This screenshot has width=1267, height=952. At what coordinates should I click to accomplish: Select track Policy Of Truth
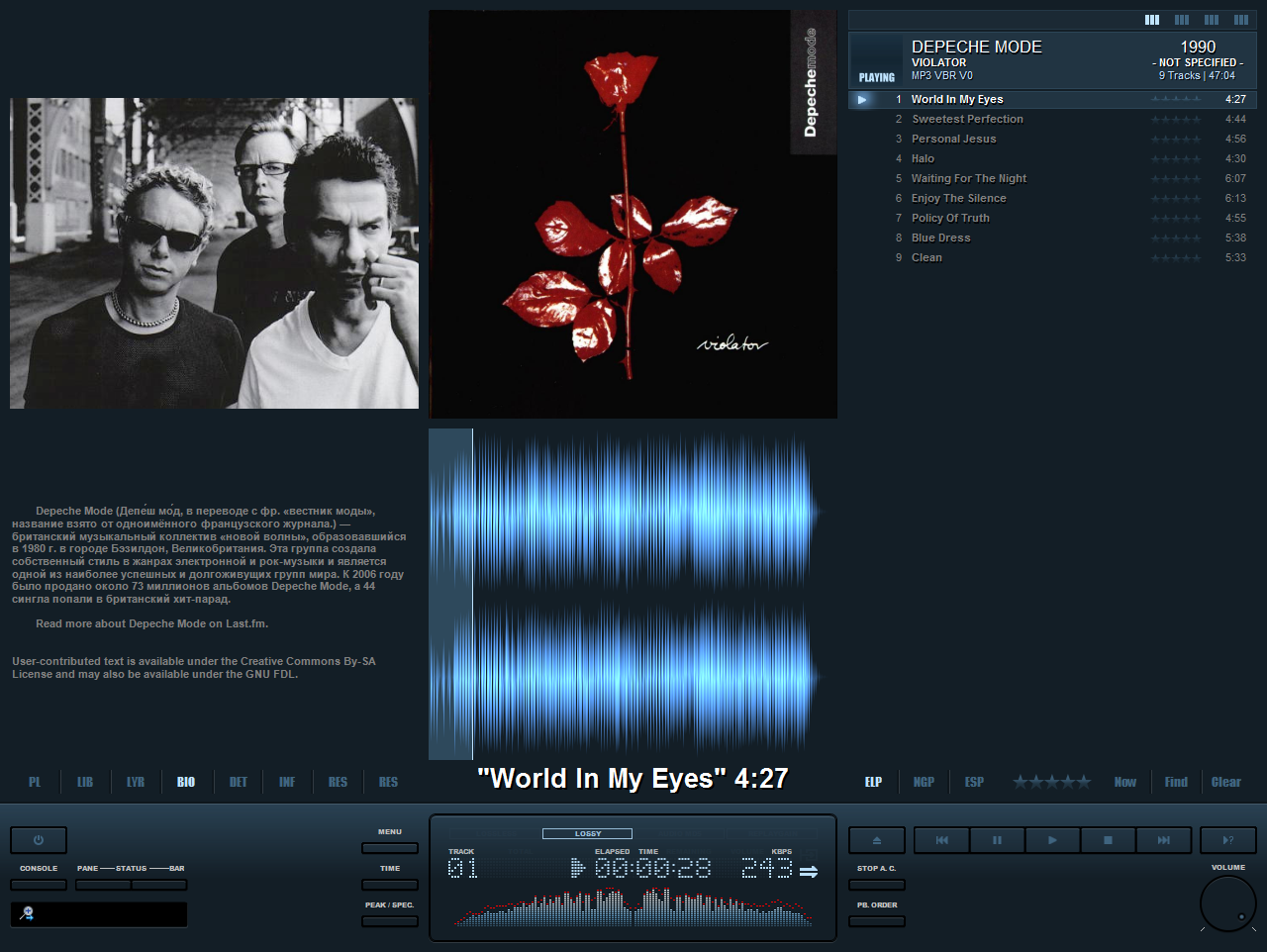1052,218
